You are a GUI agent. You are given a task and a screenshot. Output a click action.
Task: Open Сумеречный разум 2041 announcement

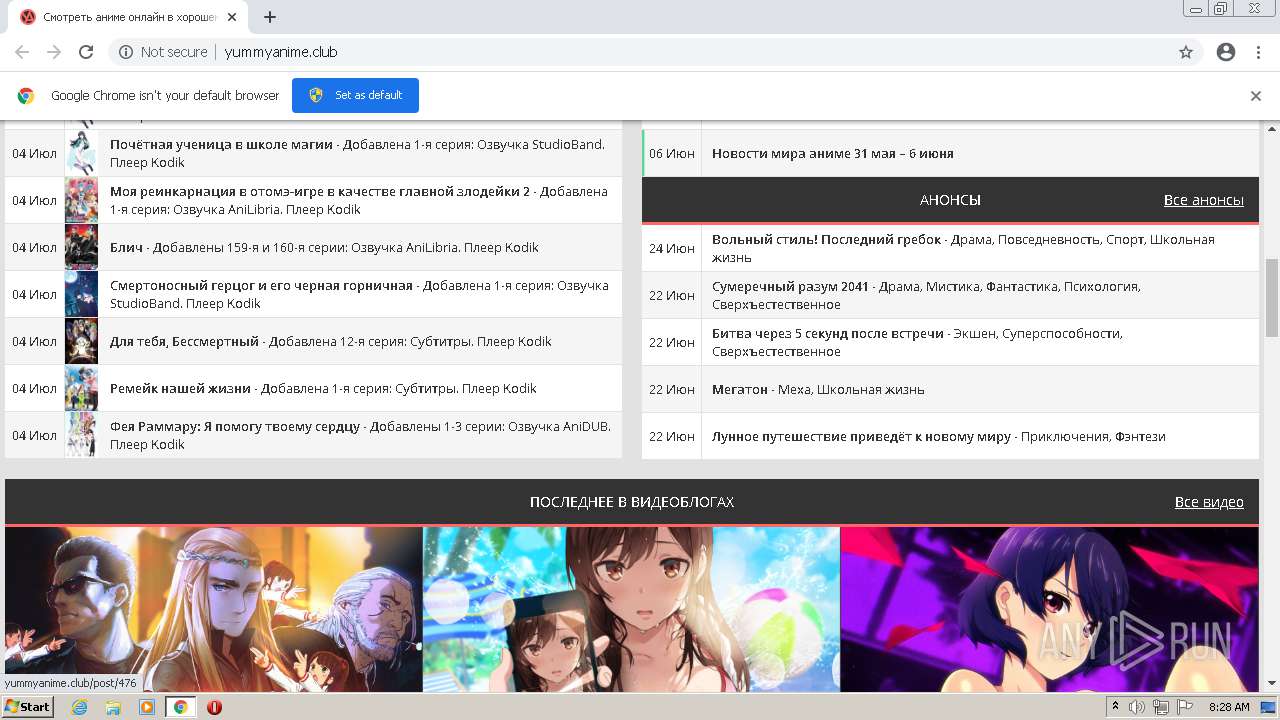pyautogui.click(x=790, y=286)
